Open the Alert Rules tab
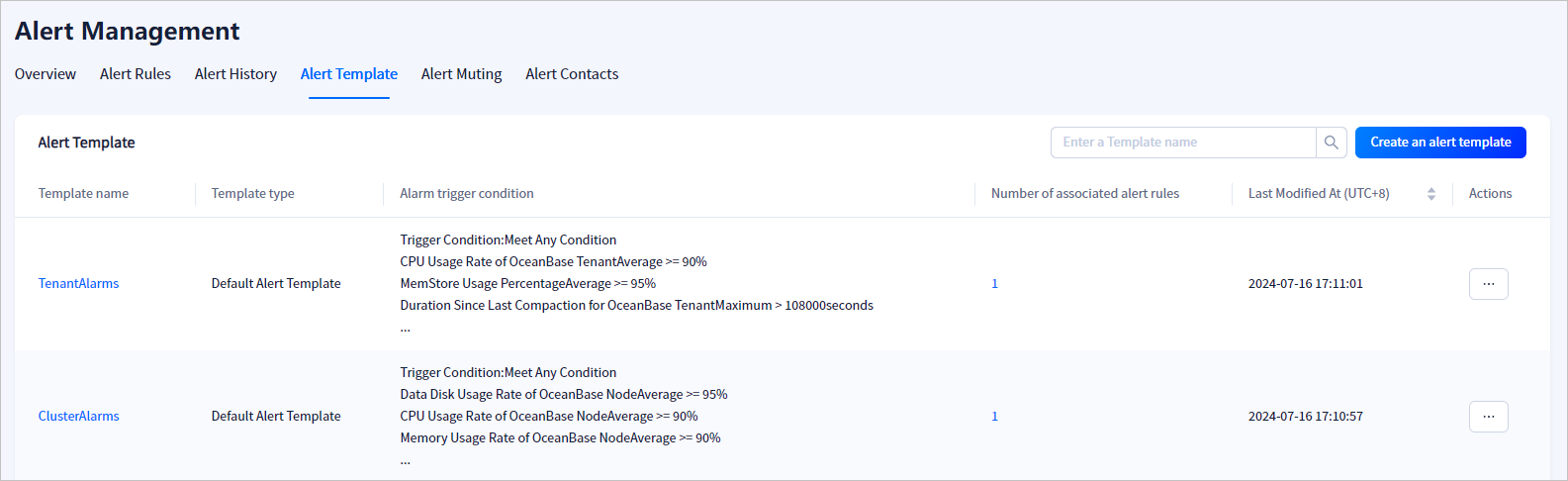The image size is (1568, 481). (136, 74)
